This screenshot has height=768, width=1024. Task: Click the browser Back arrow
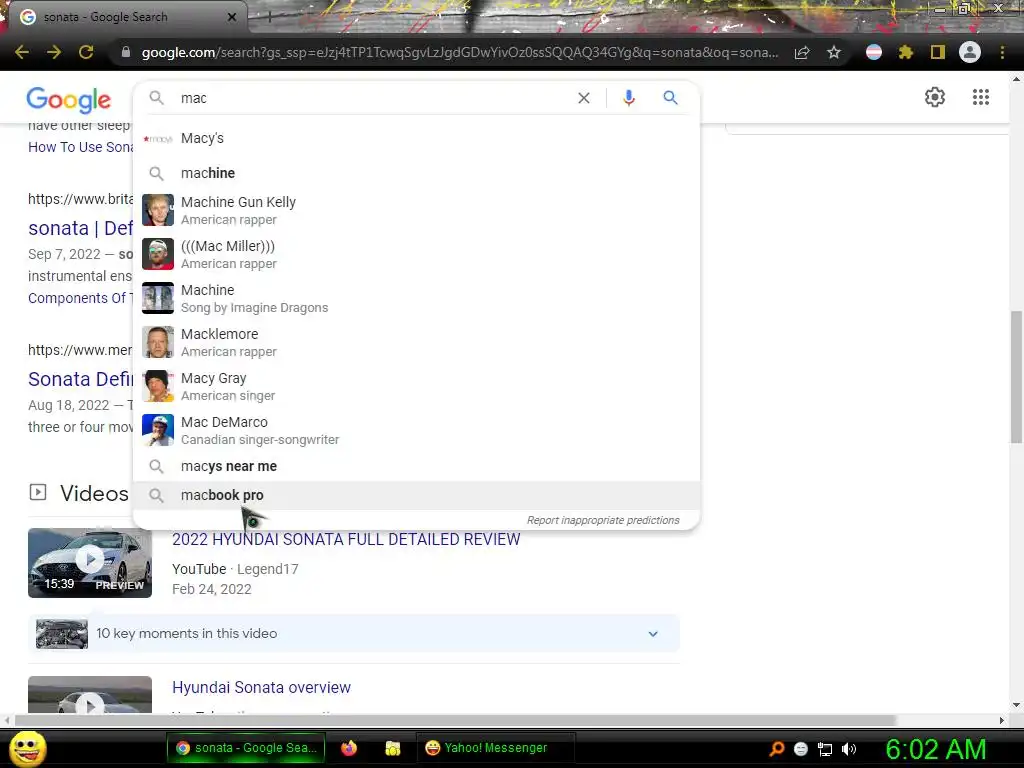tap(22, 52)
